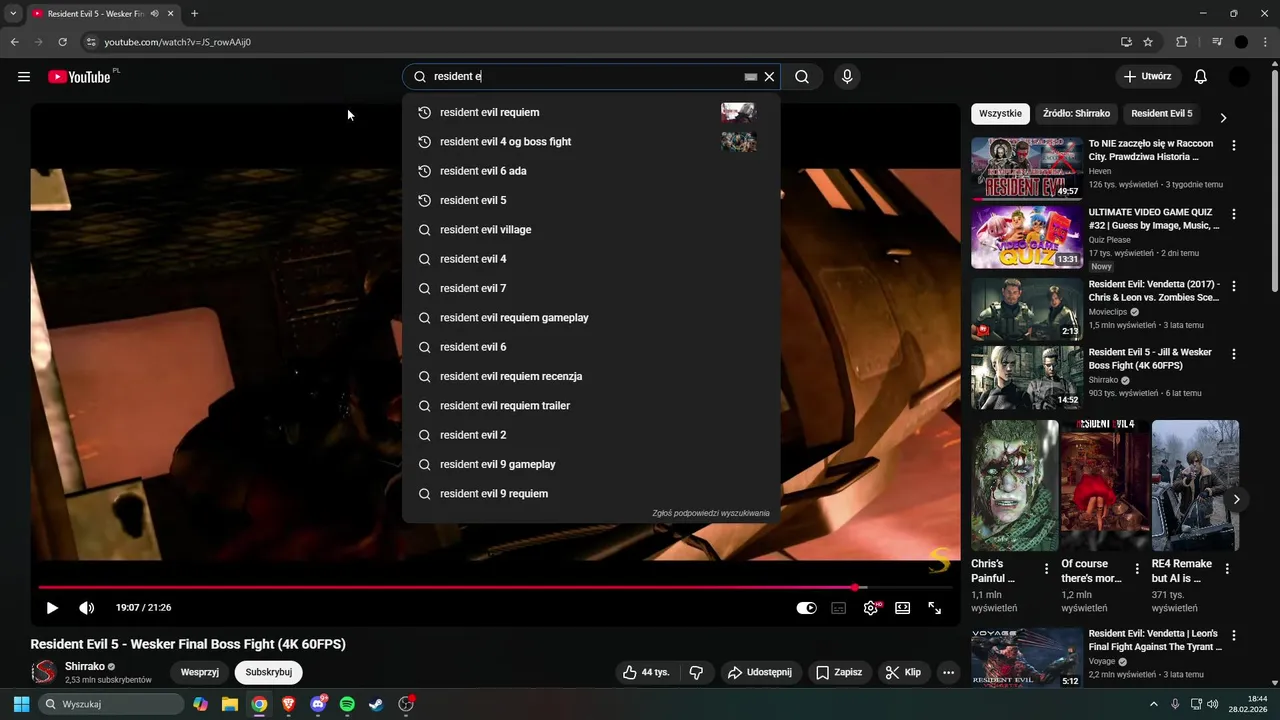Image resolution: width=1280 pixels, height=720 pixels.
Task: Click Zgłoś podpowiedzi wyszukiwania link
Action: click(711, 514)
